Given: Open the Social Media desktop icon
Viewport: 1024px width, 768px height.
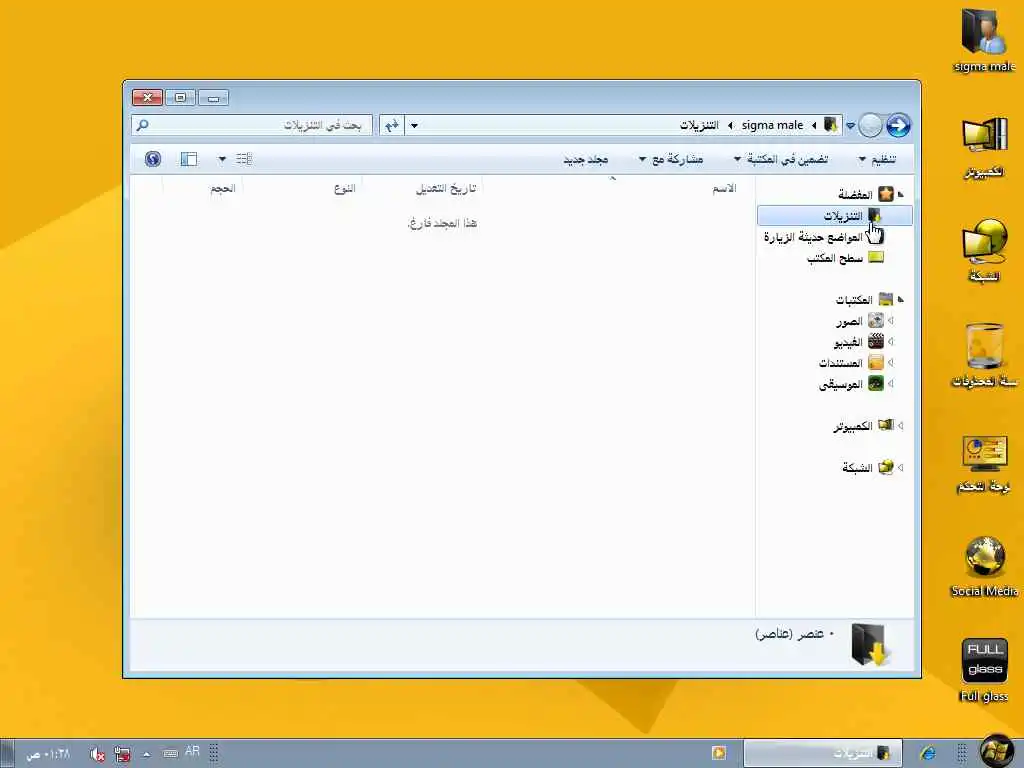Looking at the screenshot, I should (x=984, y=566).
